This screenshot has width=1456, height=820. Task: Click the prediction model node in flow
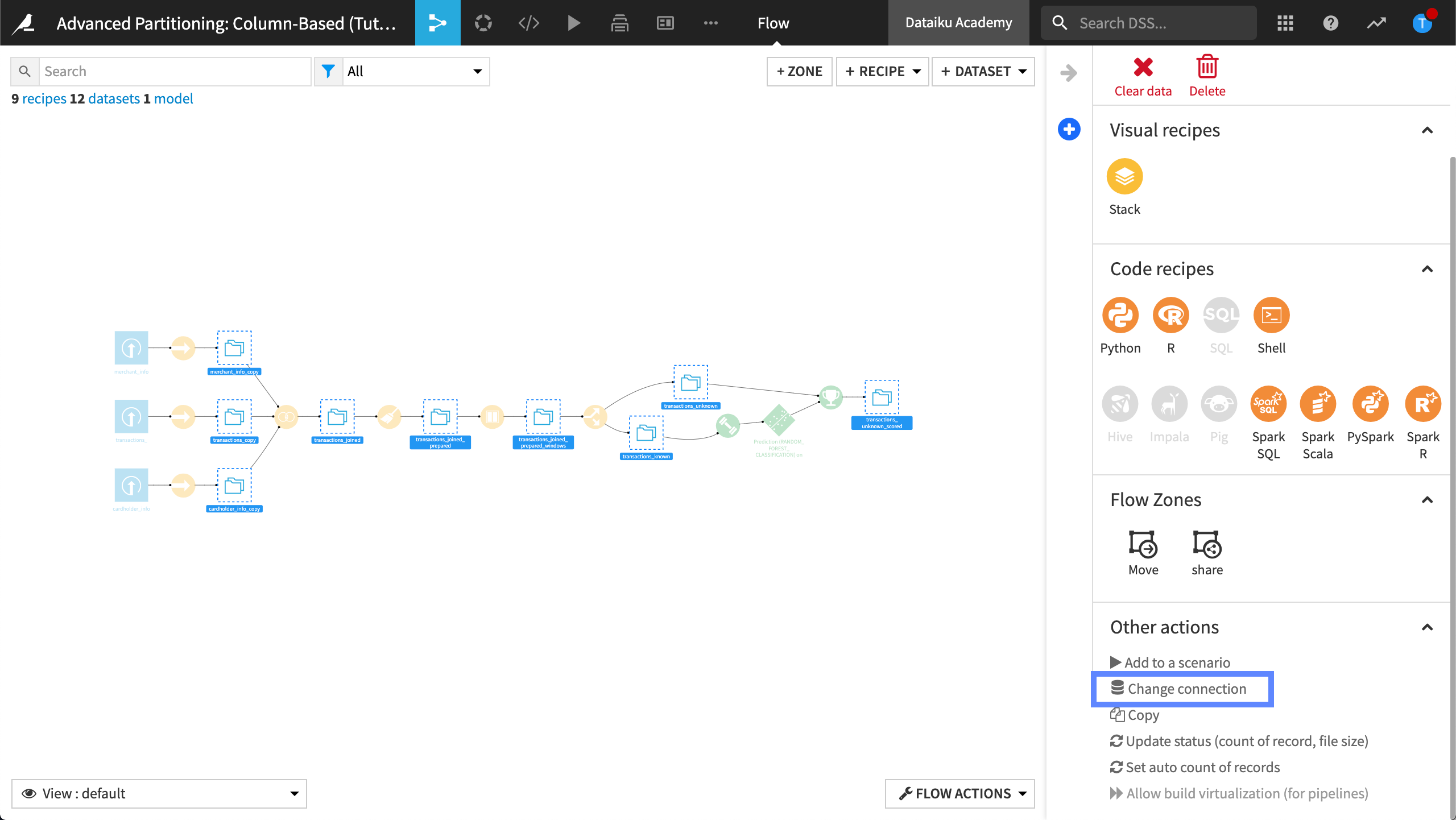[778, 420]
